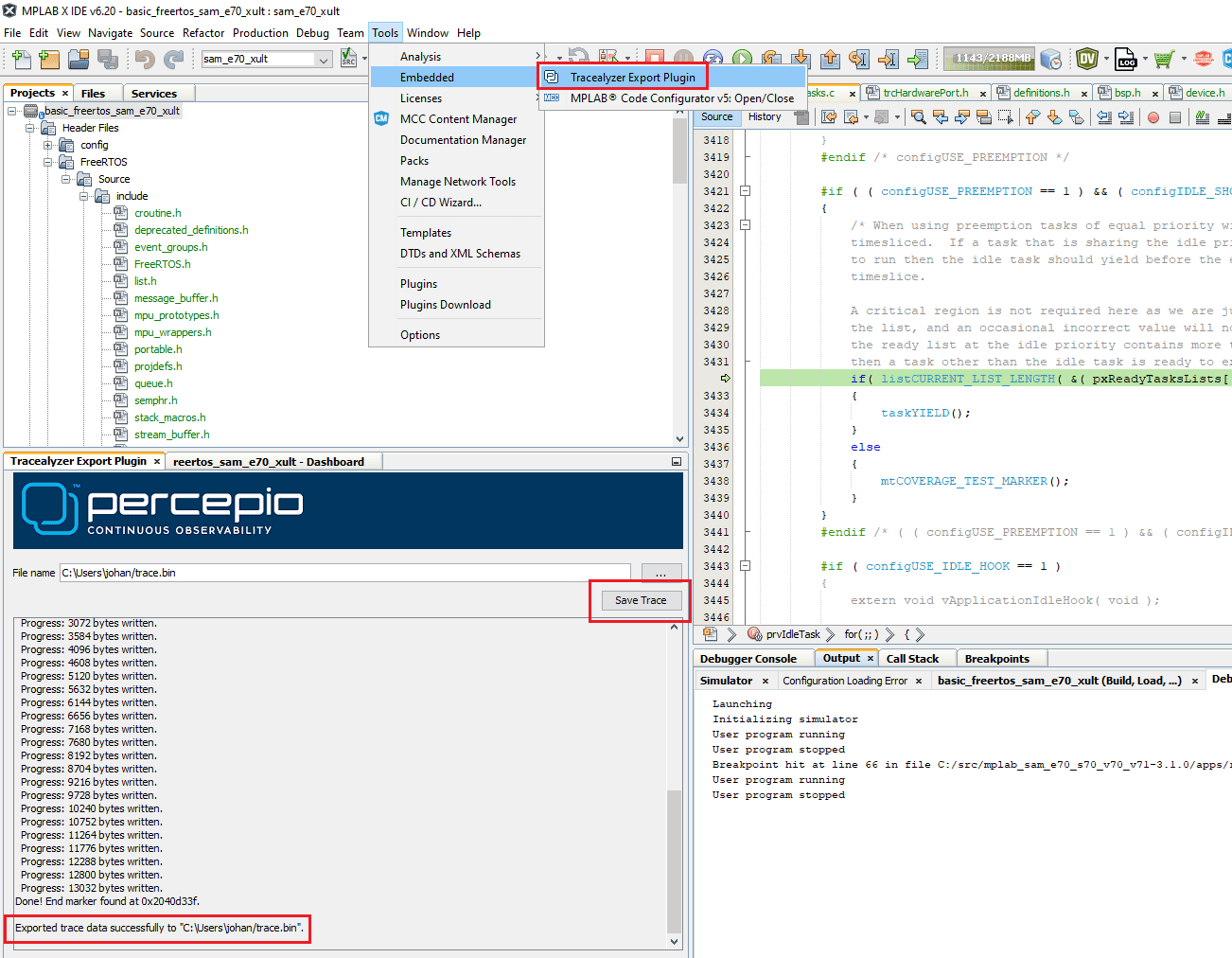Switch to the Call Stack tab
Image resolution: width=1232 pixels, height=958 pixels.
(912, 659)
